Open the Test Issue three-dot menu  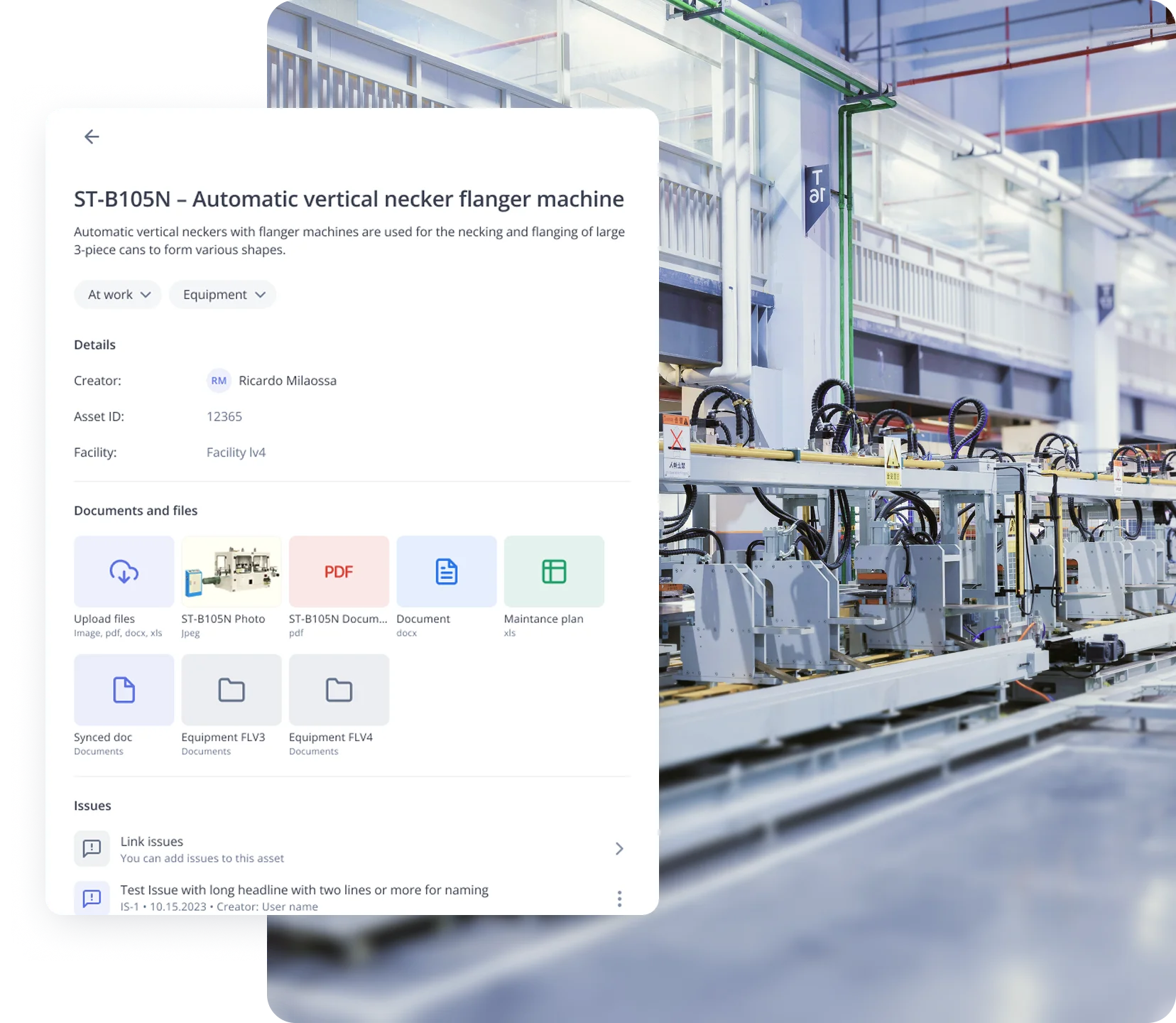pos(619,899)
